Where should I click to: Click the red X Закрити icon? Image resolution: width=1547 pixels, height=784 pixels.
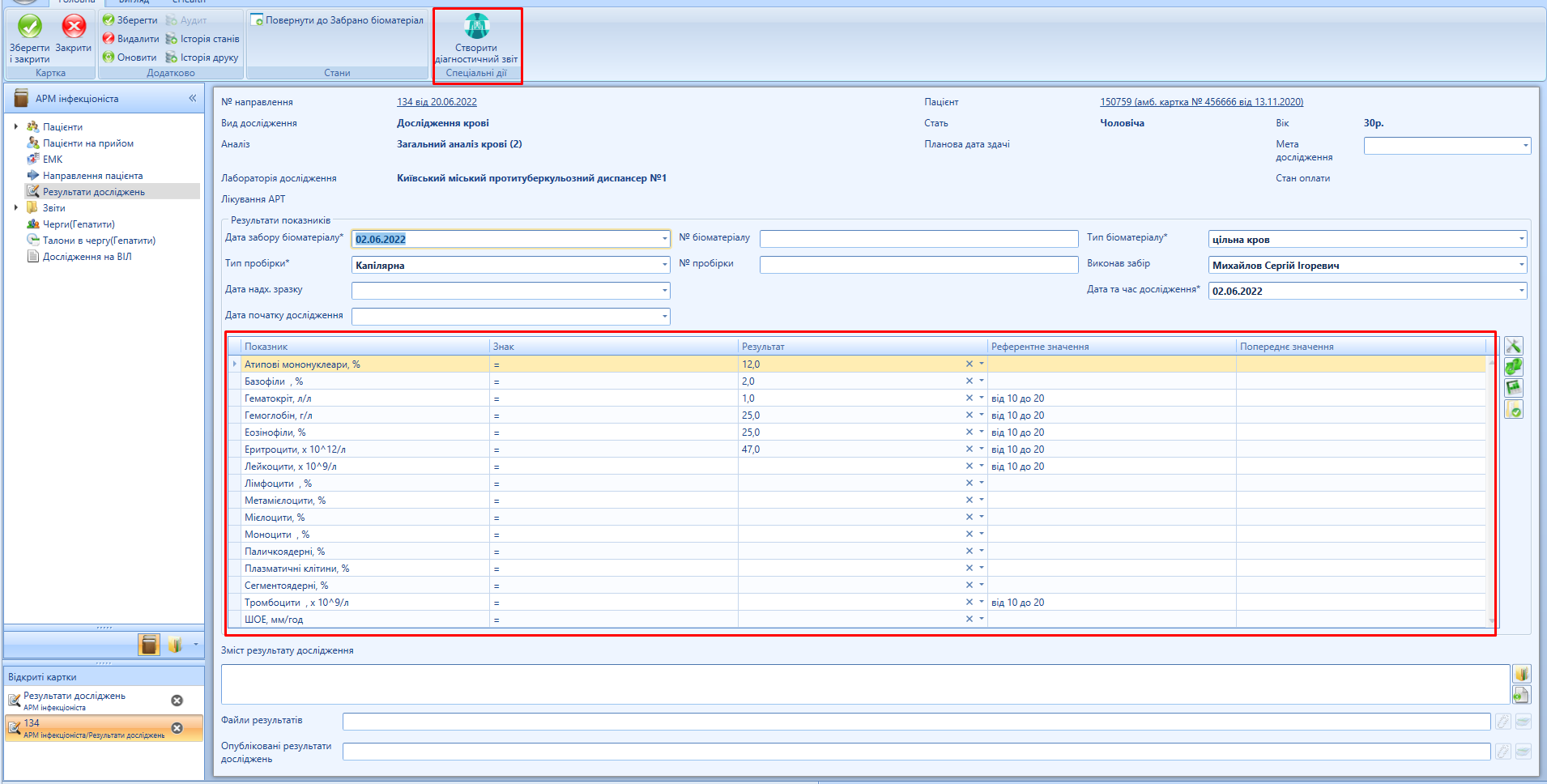(x=74, y=27)
